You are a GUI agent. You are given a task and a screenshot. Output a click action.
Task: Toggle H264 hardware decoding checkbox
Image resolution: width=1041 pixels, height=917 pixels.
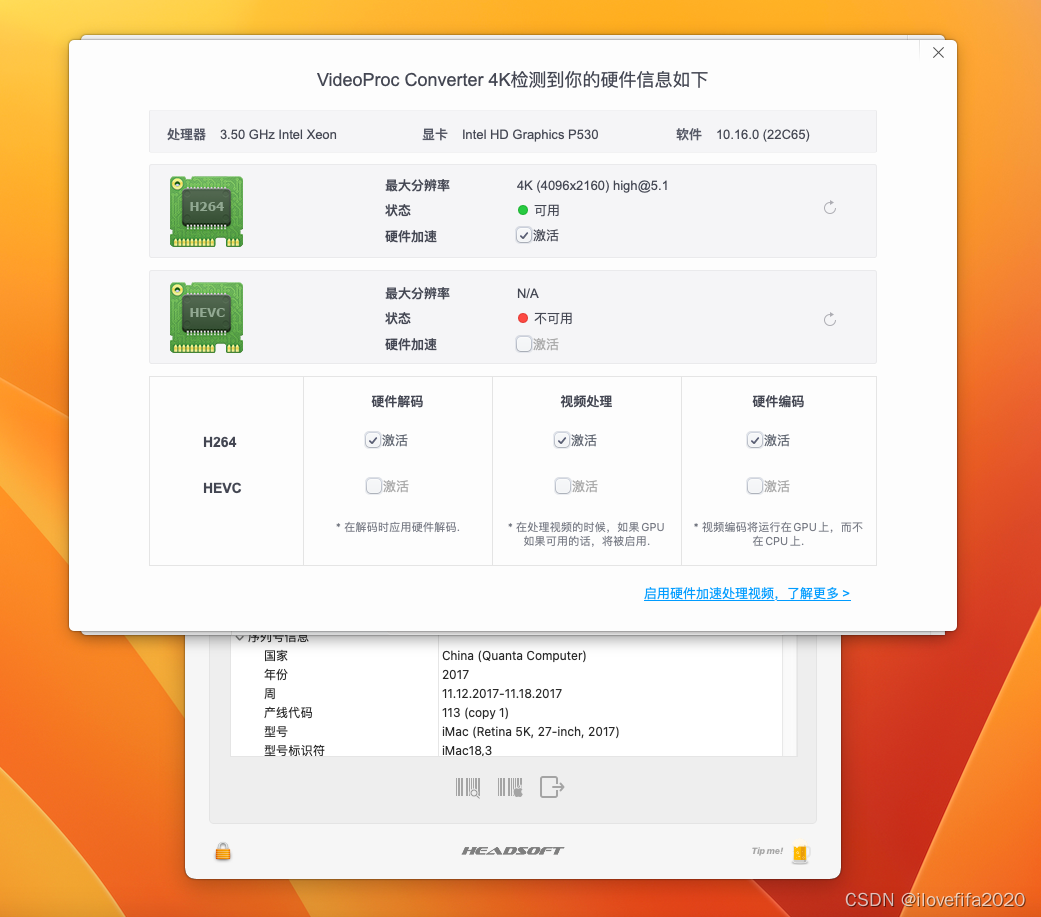click(x=373, y=440)
